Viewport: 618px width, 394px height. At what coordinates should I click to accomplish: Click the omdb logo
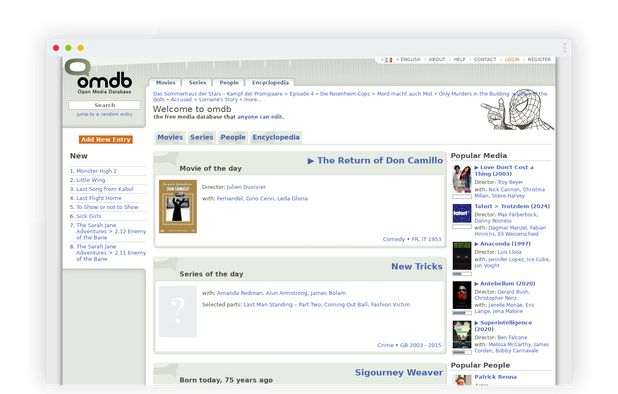tap(99, 76)
